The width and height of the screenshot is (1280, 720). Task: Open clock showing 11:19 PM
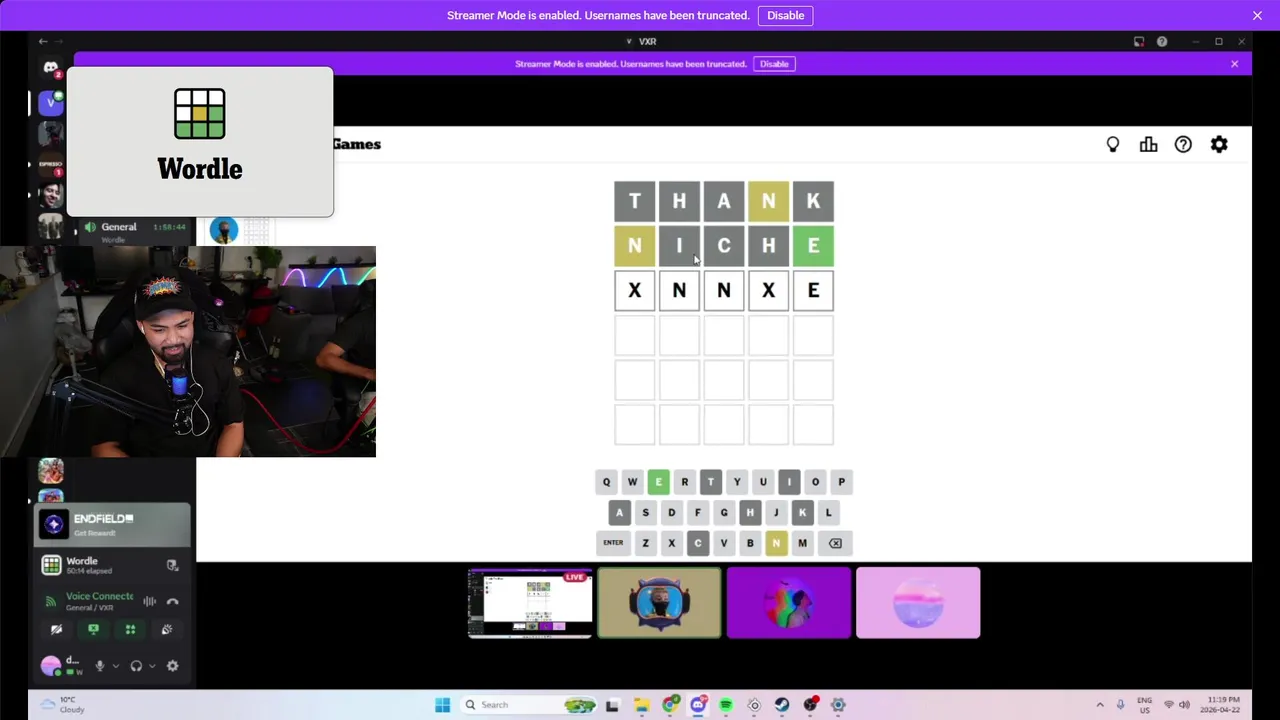point(1222,705)
